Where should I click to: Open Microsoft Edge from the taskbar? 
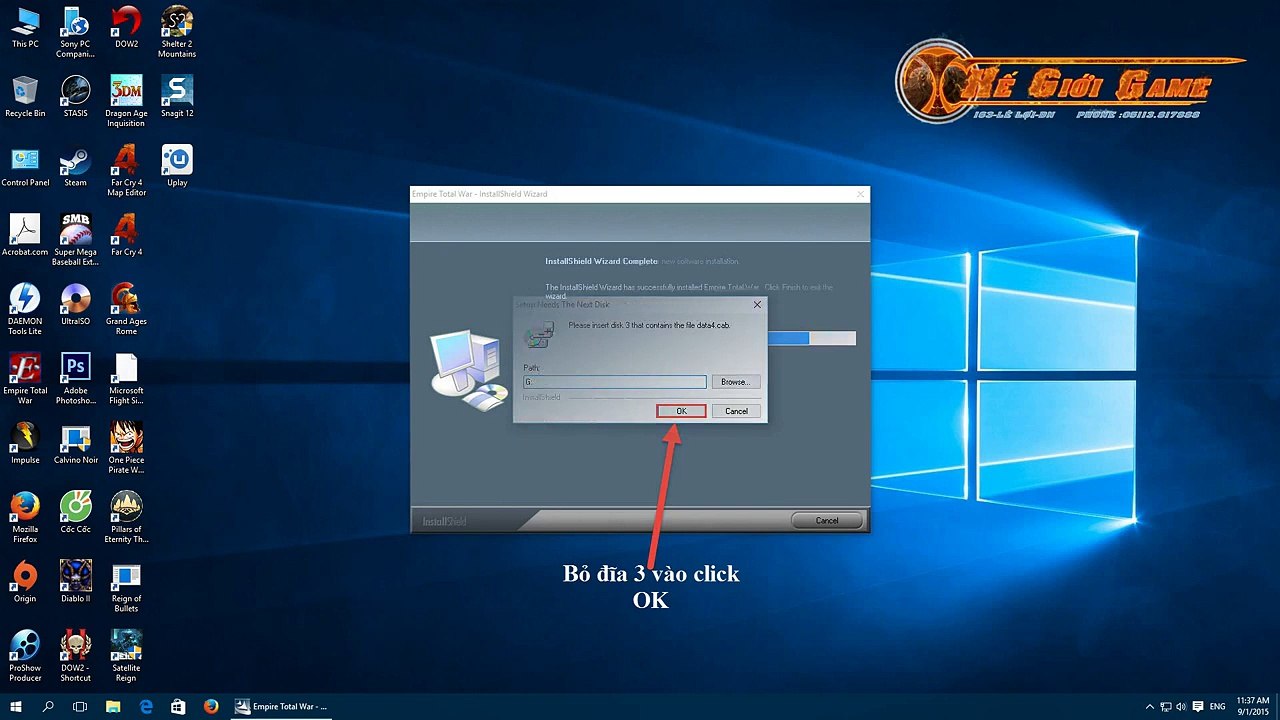146,706
